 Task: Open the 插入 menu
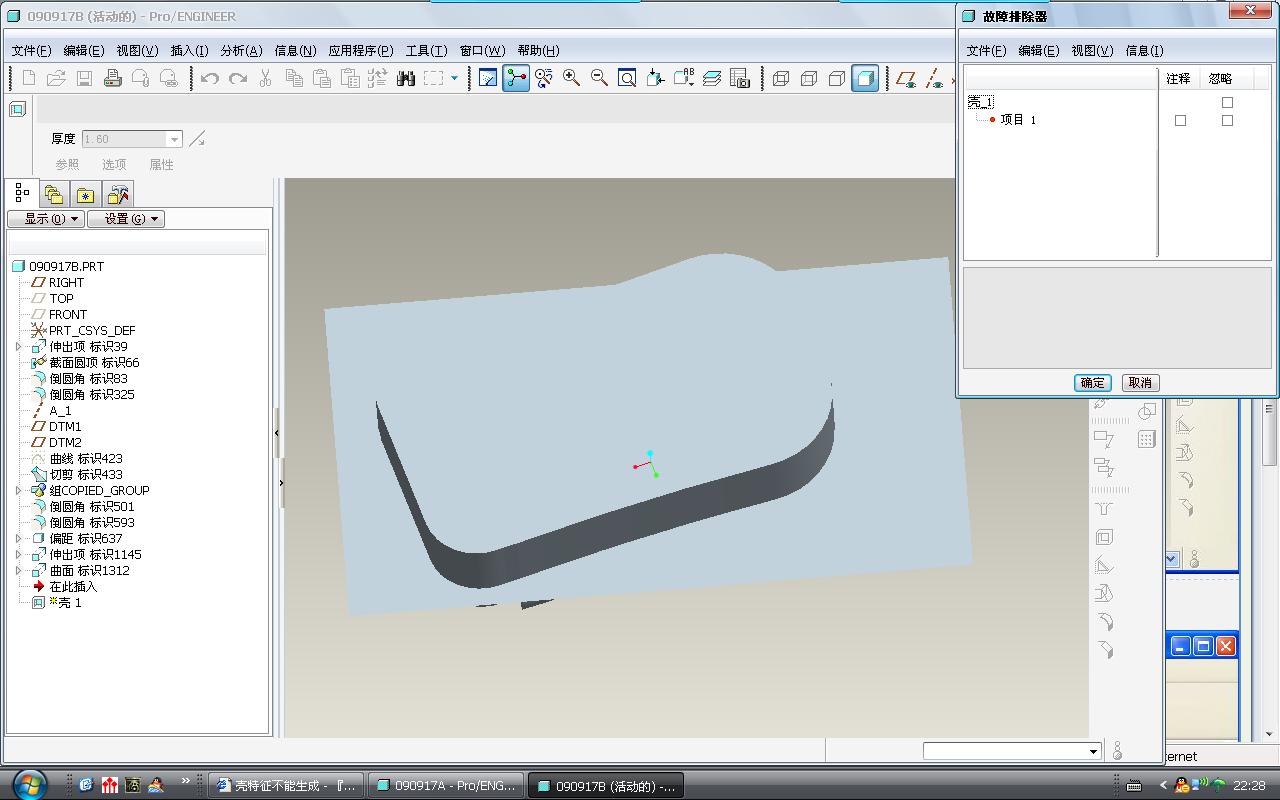coord(189,50)
